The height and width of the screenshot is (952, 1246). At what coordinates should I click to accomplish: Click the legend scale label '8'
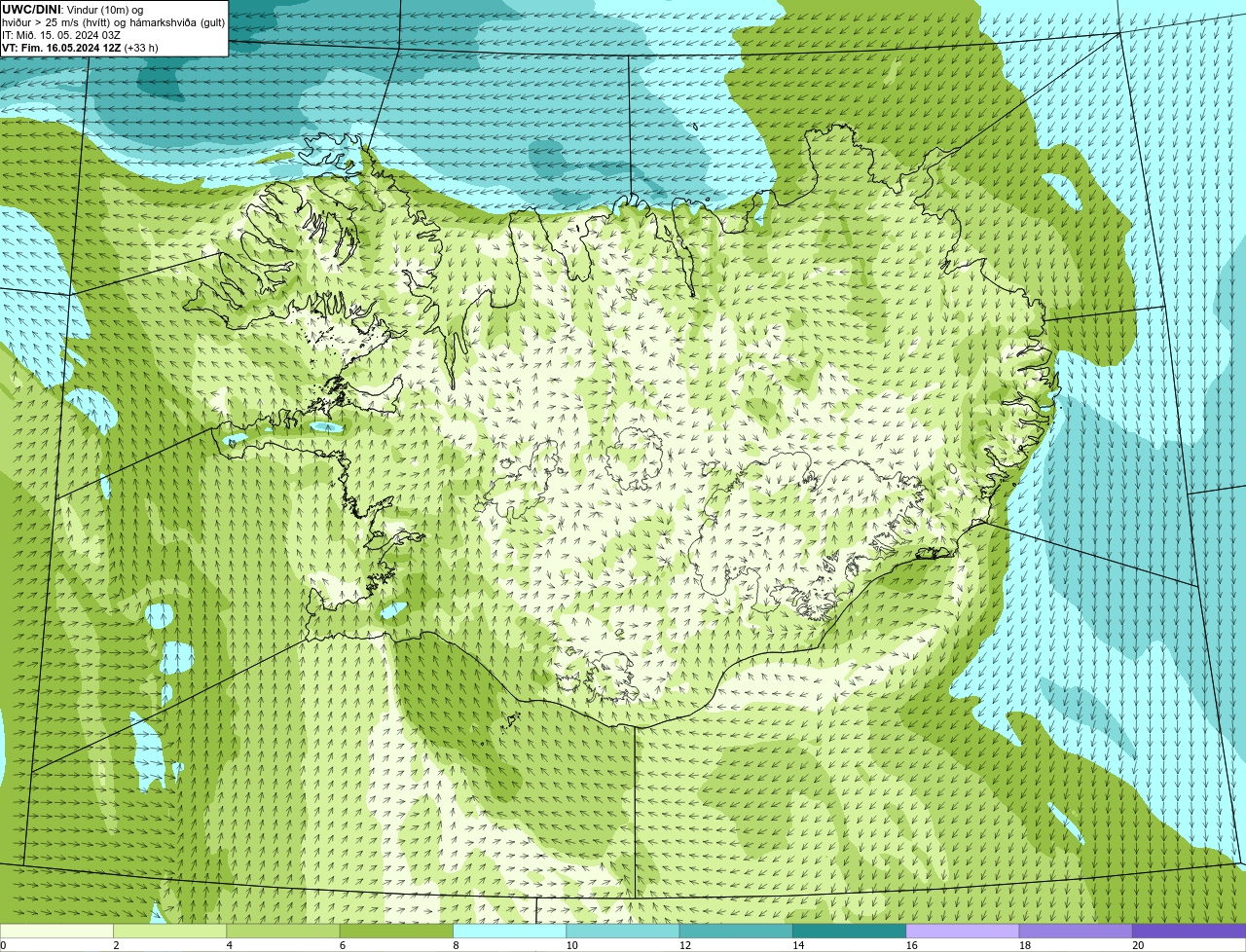(x=456, y=945)
